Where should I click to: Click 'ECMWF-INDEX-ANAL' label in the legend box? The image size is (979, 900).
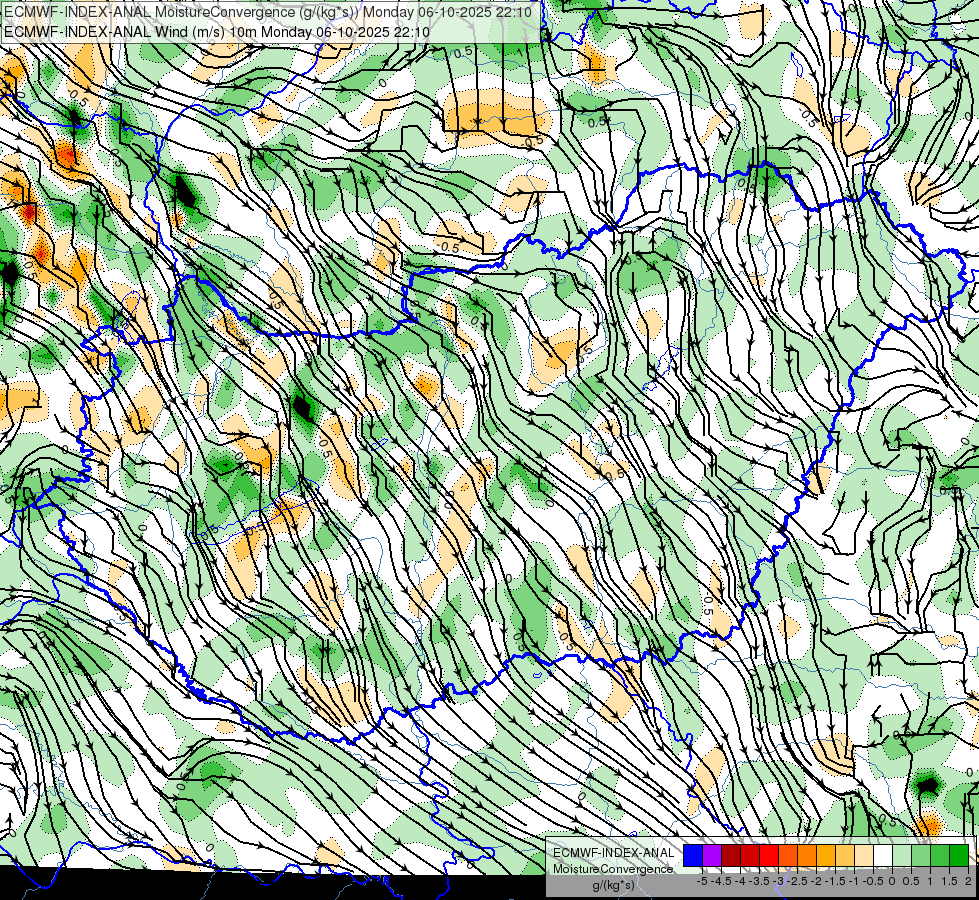click(613, 853)
